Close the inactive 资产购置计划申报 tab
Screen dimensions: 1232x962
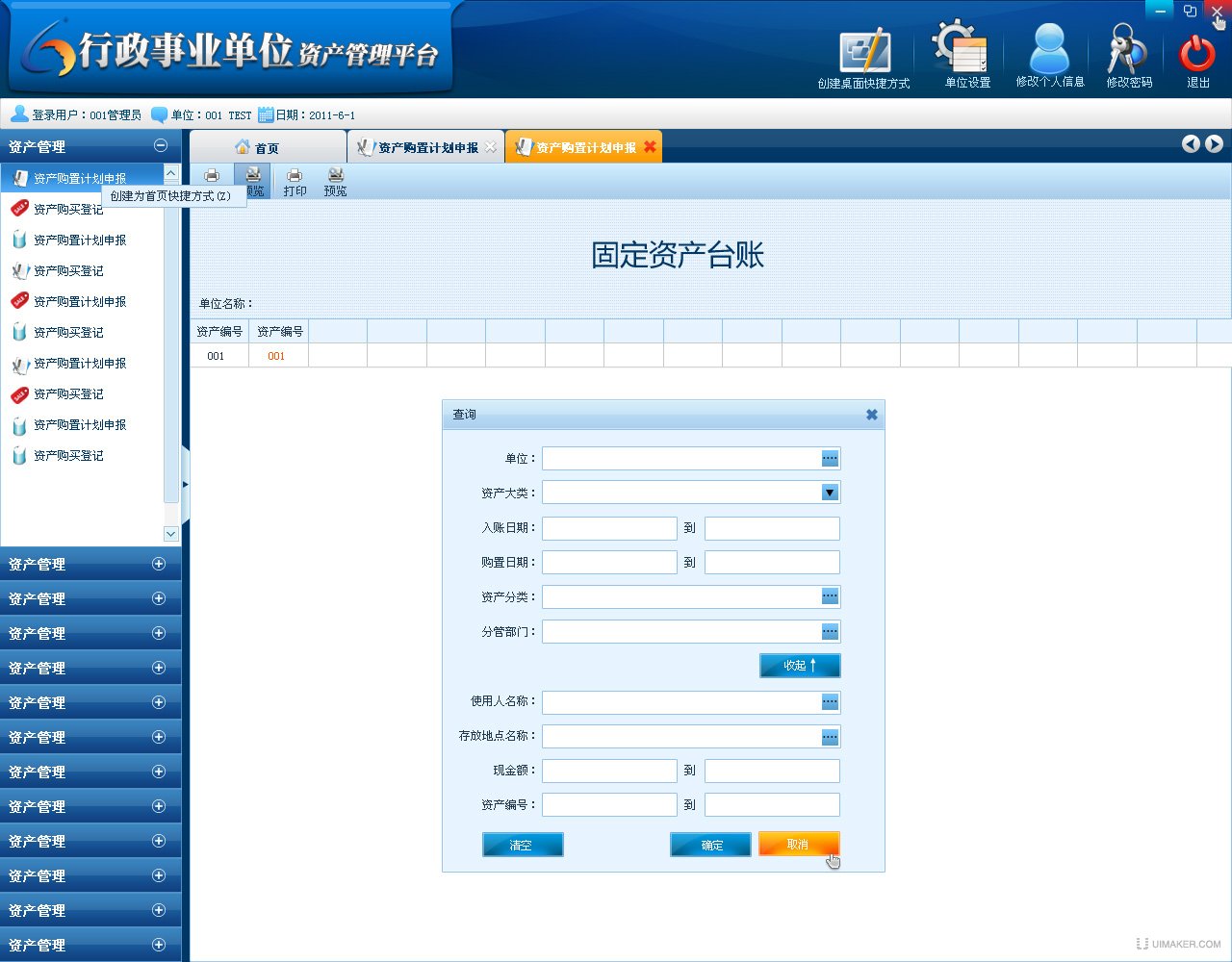click(x=491, y=147)
